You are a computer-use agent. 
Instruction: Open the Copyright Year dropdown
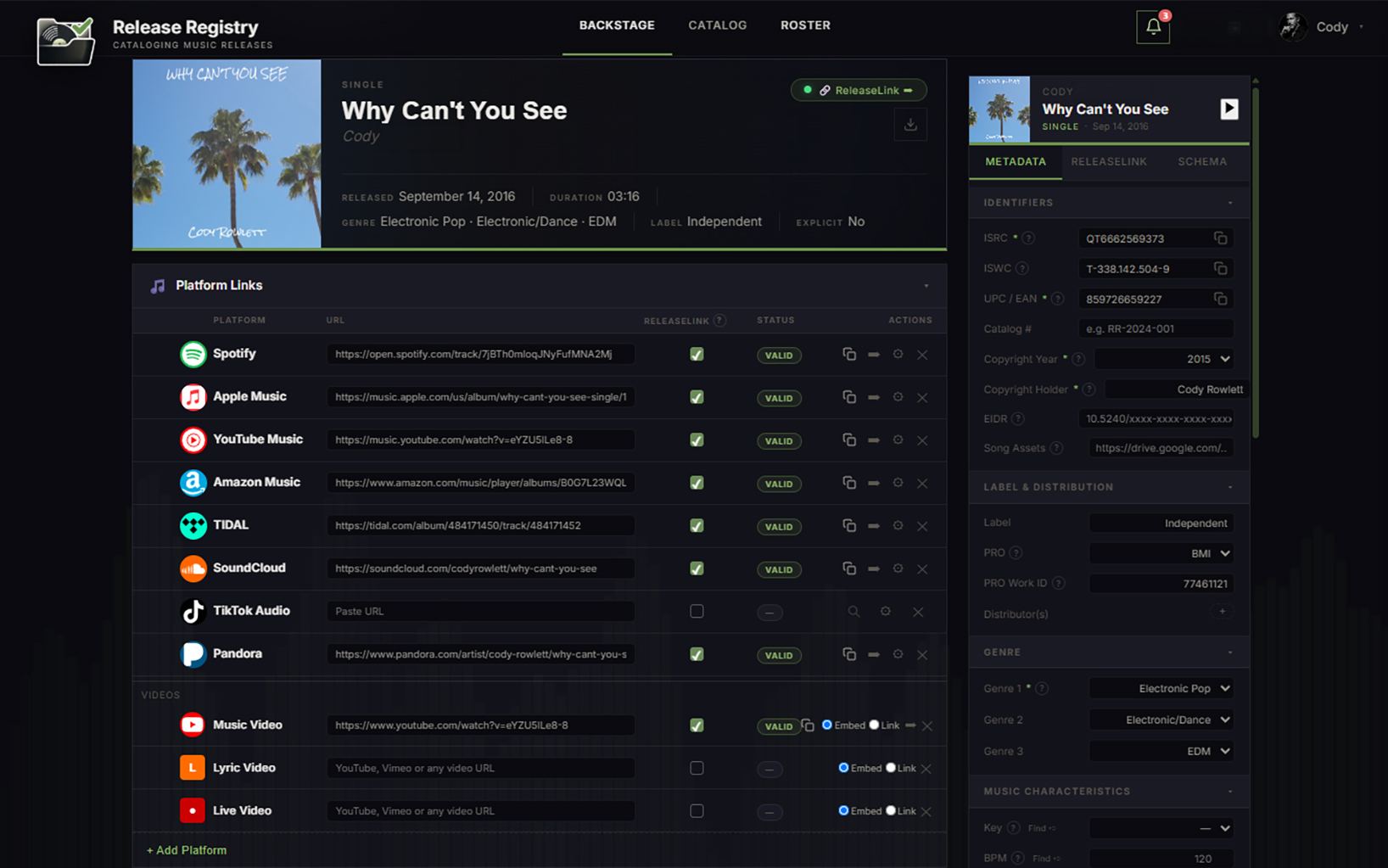pos(1163,359)
